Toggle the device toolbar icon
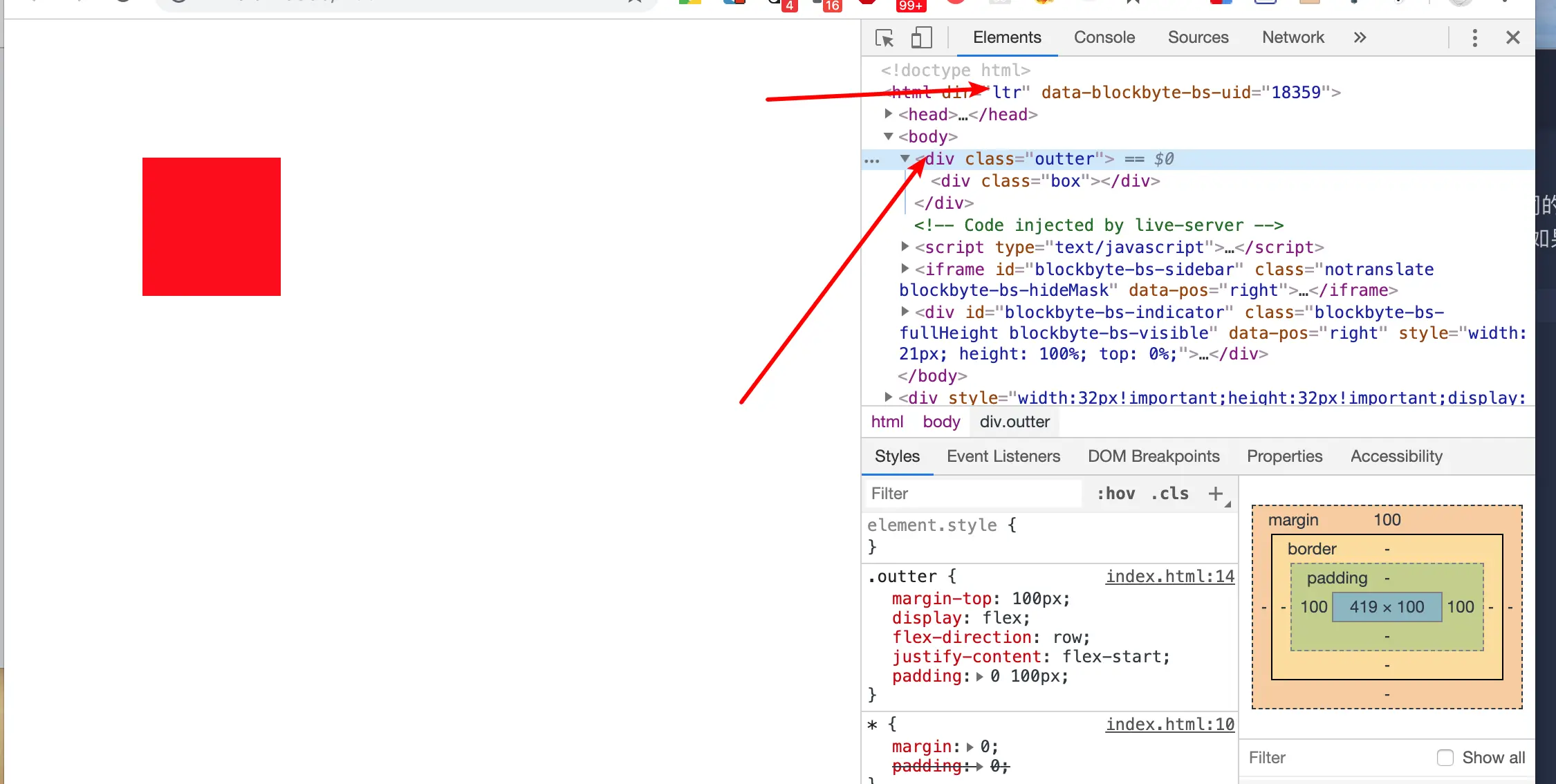 pos(921,38)
